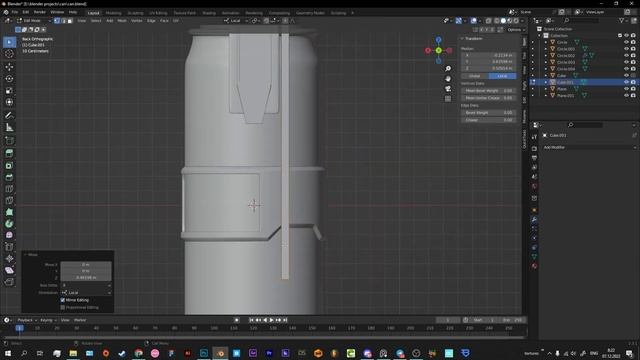The height and width of the screenshot is (360, 640).
Task: Collapse the Transform panel
Action: point(462,38)
